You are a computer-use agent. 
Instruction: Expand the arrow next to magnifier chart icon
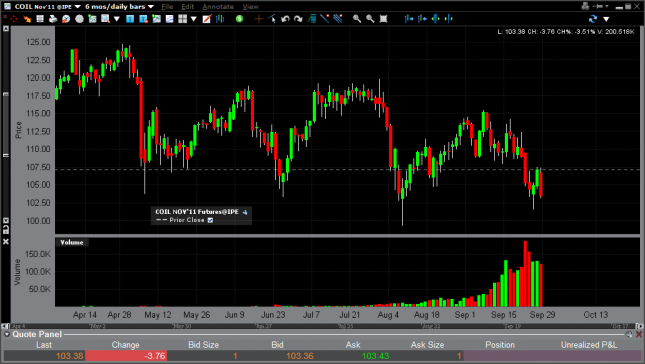pyautogui.click(x=116, y=19)
